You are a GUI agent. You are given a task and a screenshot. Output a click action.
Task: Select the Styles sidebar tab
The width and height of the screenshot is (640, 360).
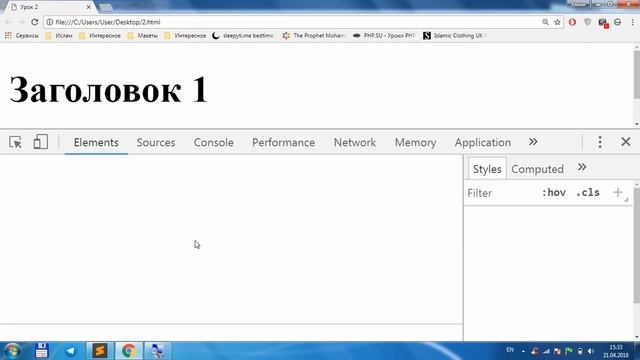487,169
